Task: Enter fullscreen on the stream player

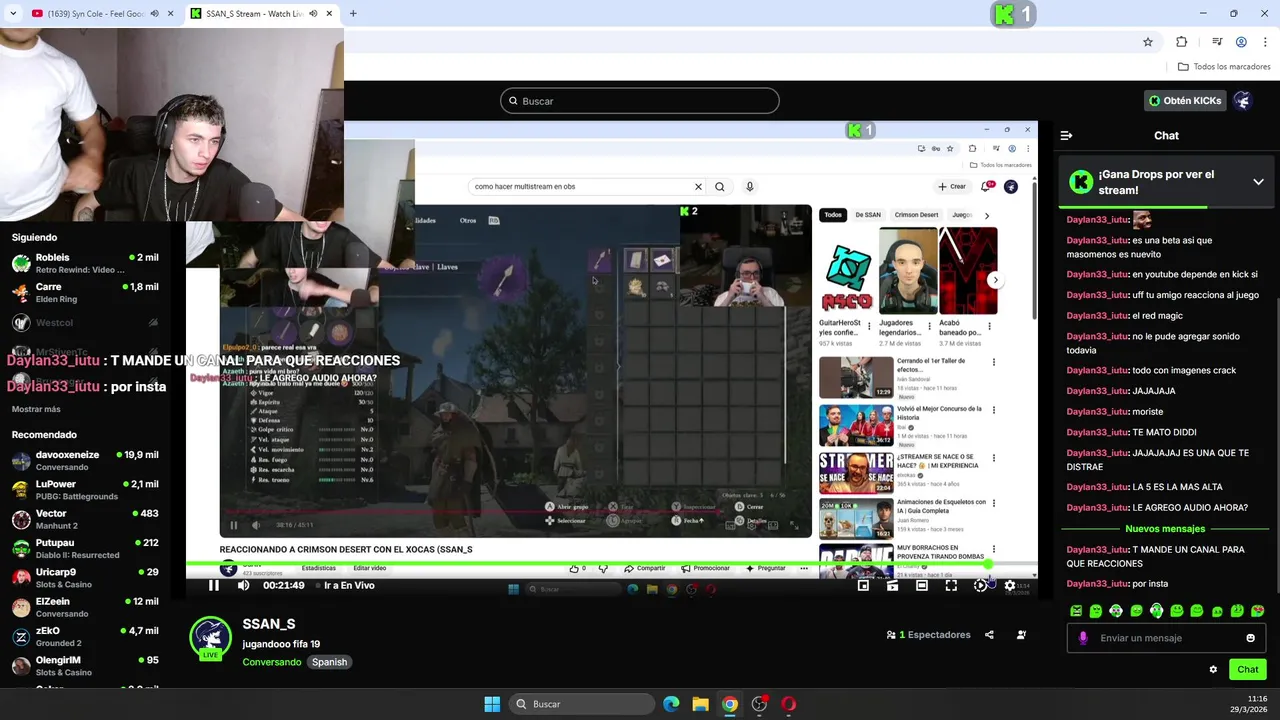Action: coord(951,585)
